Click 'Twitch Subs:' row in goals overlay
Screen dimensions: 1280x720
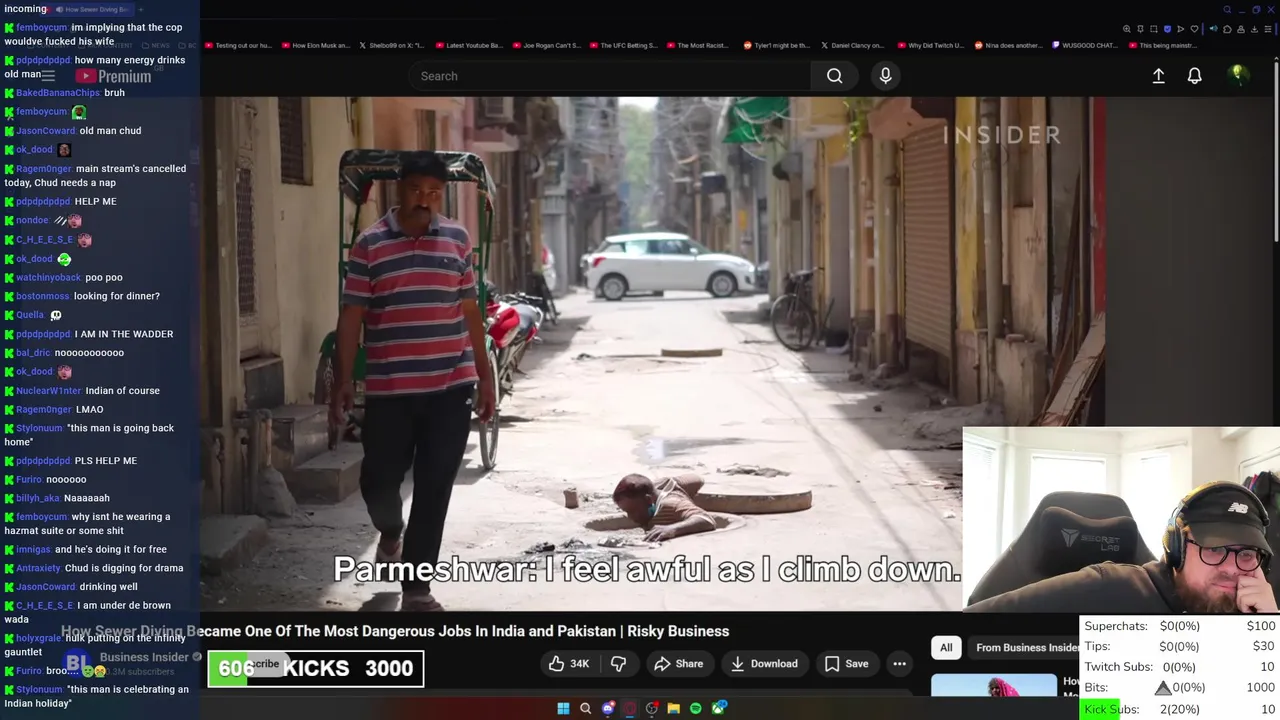tap(1179, 667)
